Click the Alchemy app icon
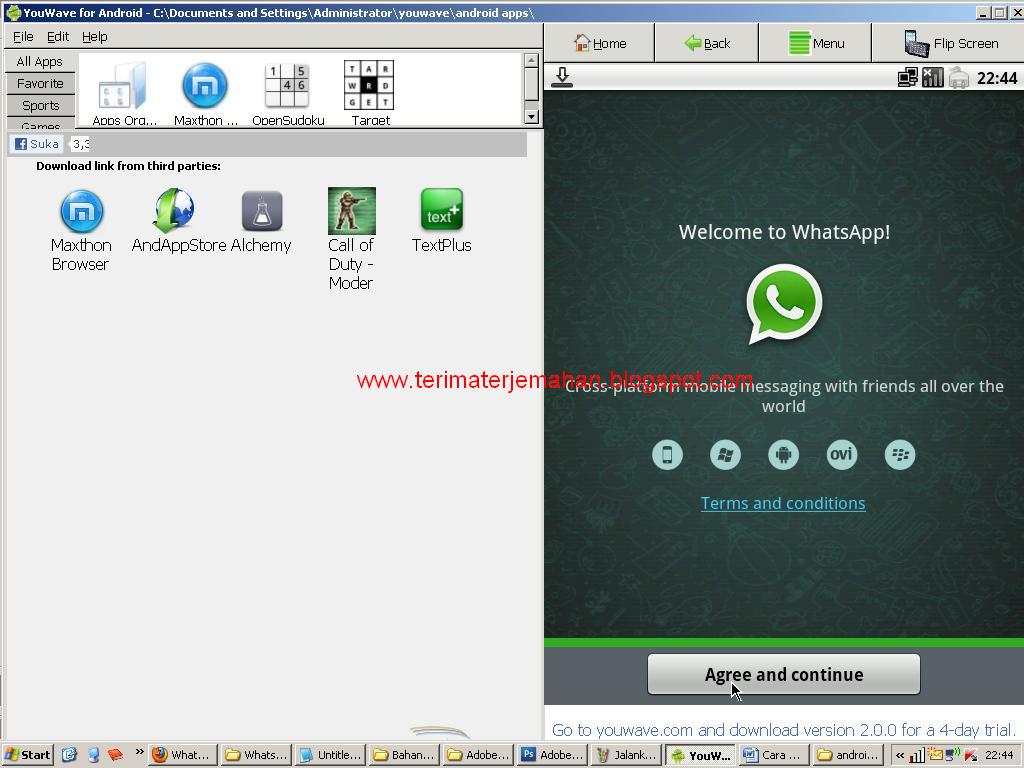Image resolution: width=1024 pixels, height=768 pixels. pyautogui.click(x=262, y=211)
